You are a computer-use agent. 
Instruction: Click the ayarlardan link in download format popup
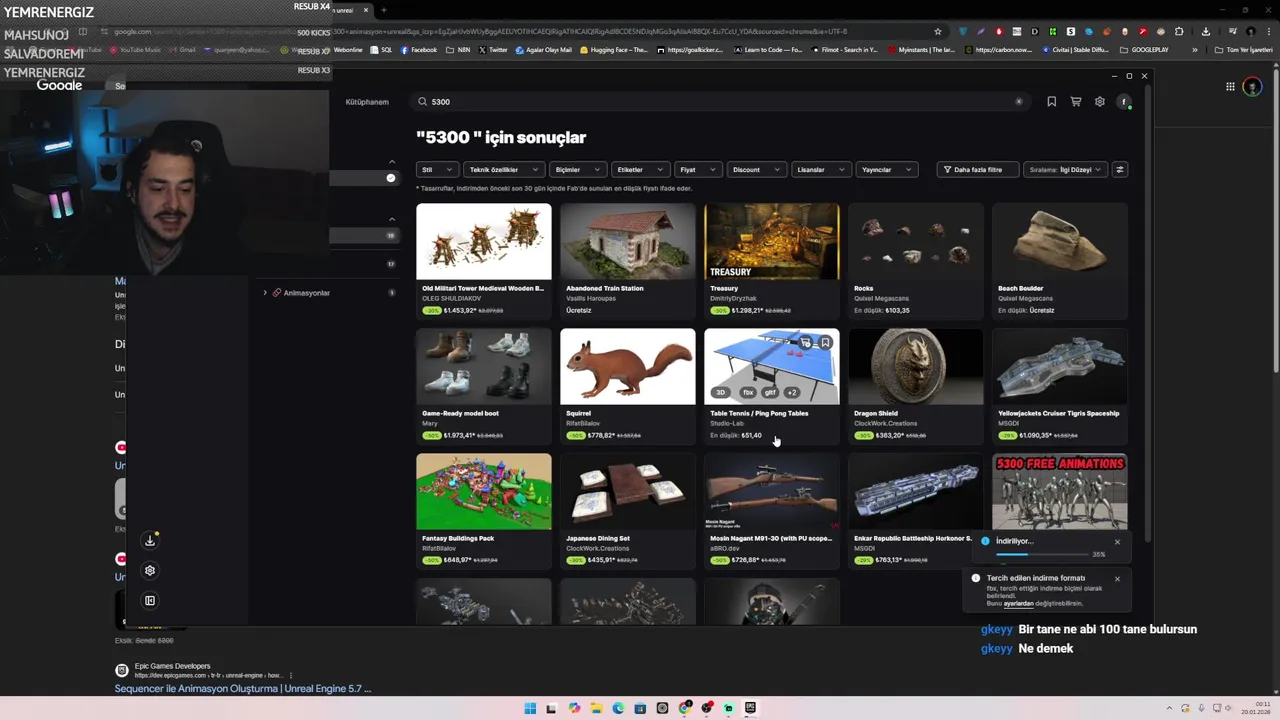pos(1018,604)
